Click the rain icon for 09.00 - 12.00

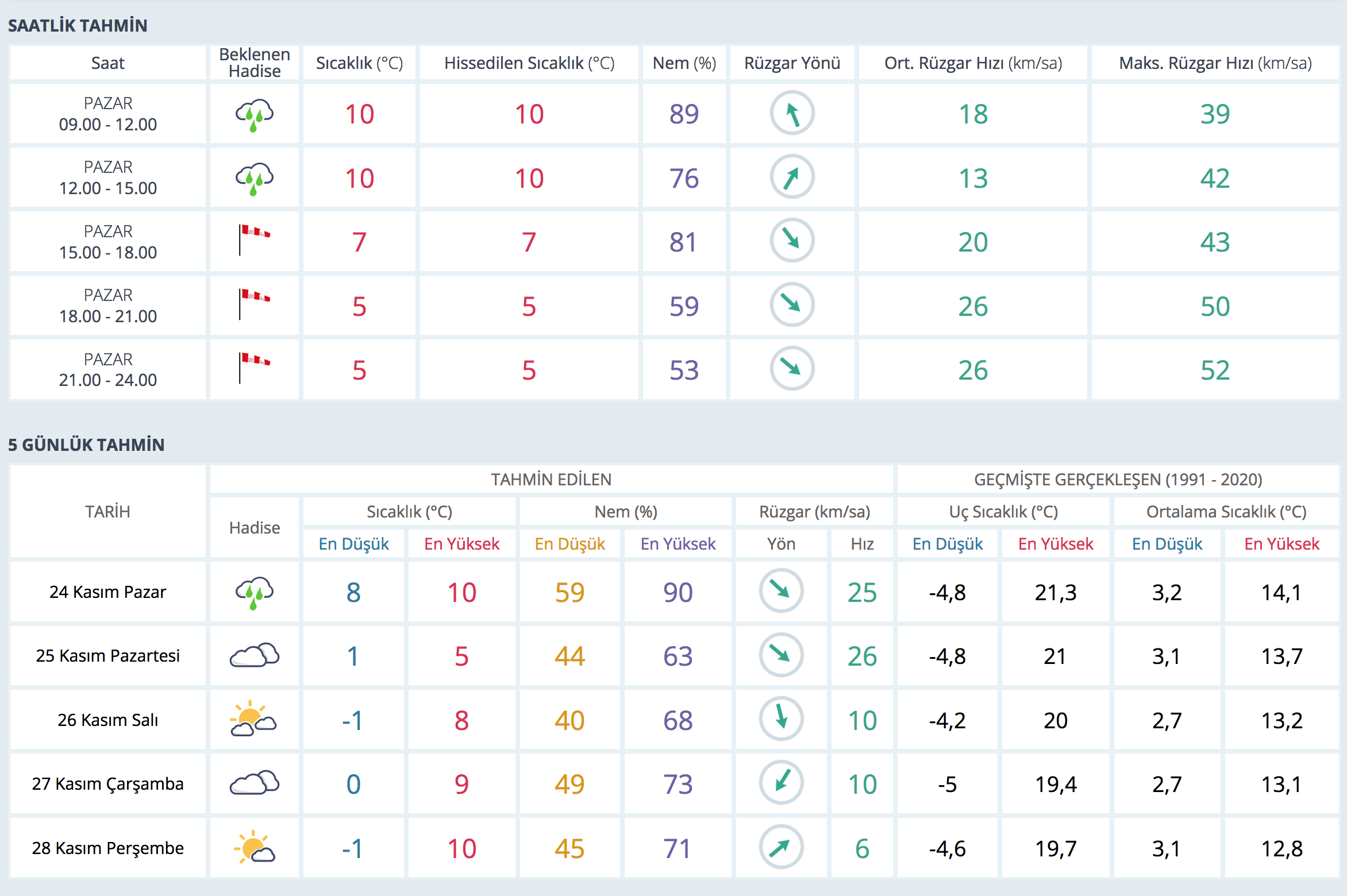pyautogui.click(x=255, y=115)
